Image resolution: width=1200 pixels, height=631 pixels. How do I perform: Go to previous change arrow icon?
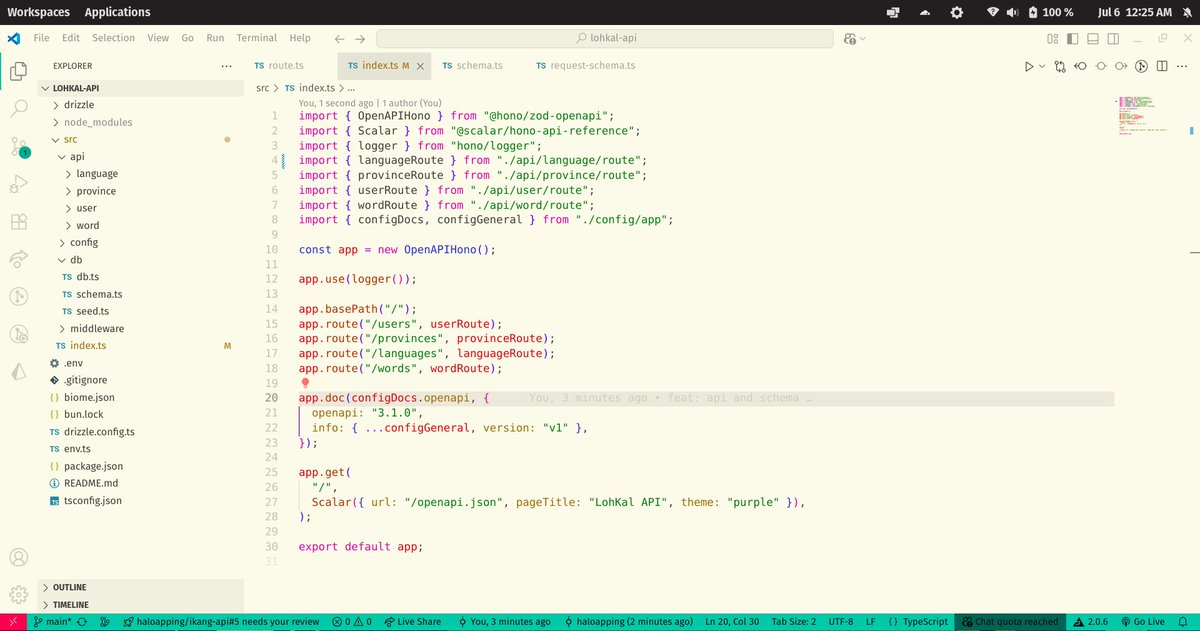1080,66
